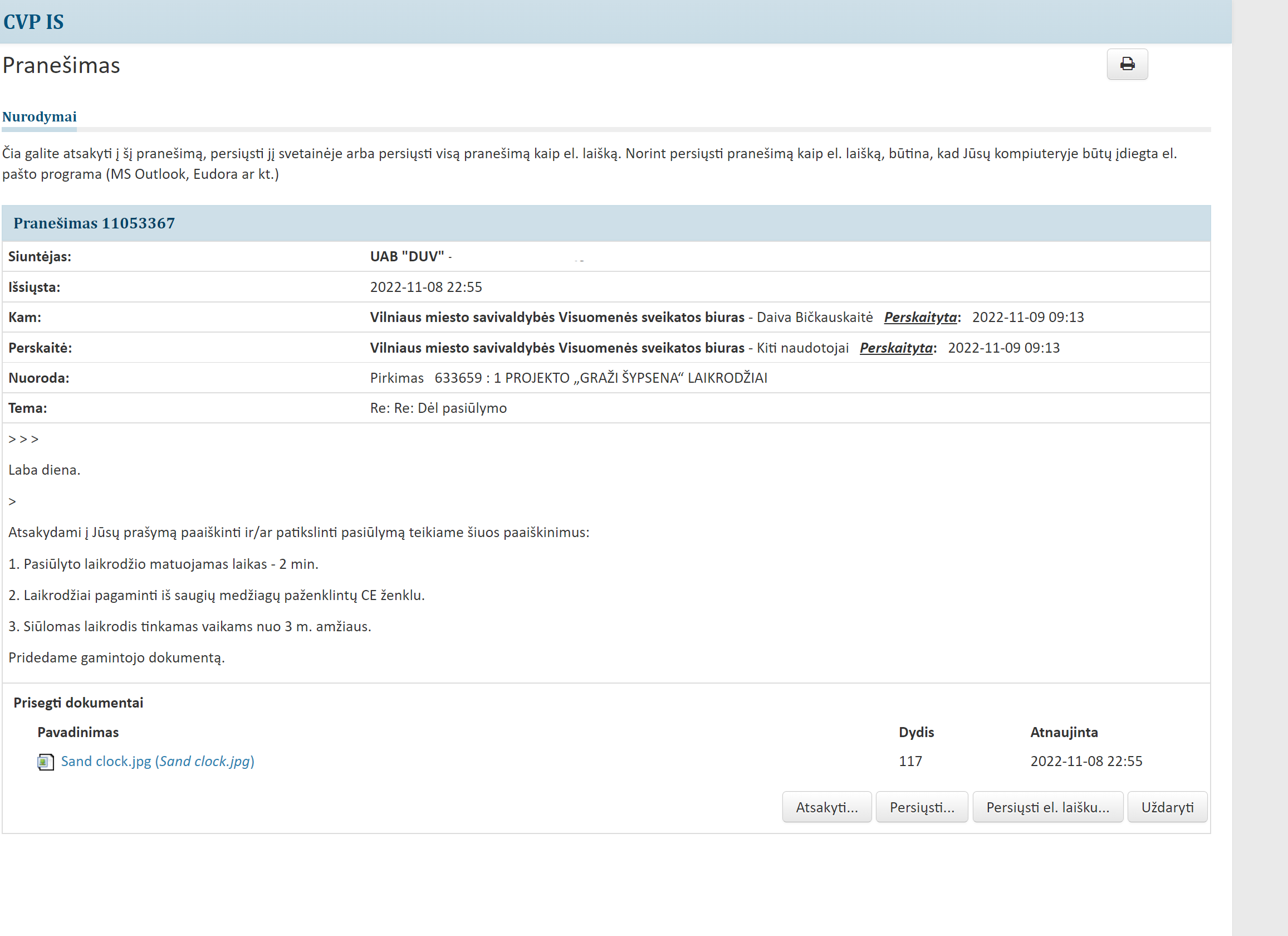
Task: Click the Pranešimas page title
Action: pyautogui.click(x=61, y=65)
